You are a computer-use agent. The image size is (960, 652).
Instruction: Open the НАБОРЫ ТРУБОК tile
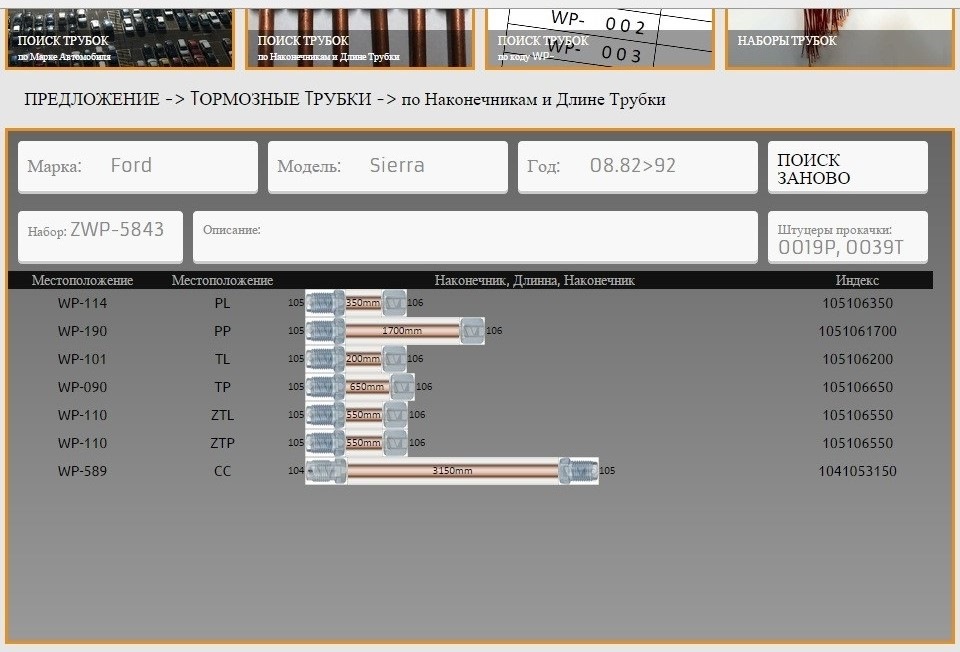coord(839,38)
